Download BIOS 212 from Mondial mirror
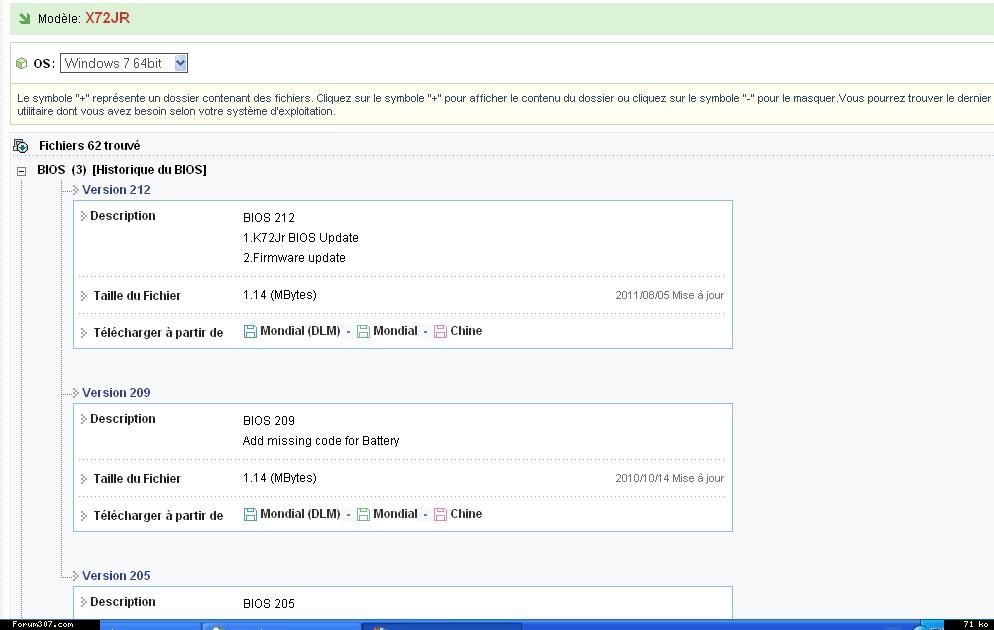 [395, 331]
